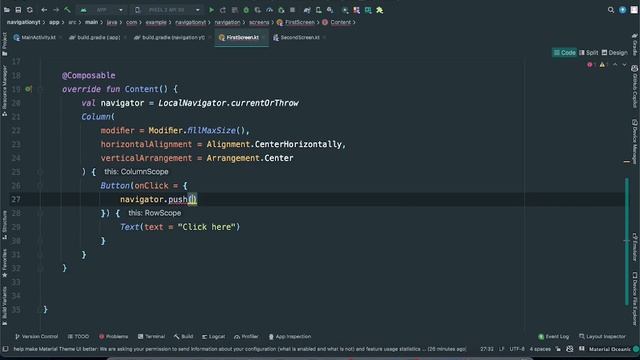Click the UTF-8 encoding in status bar
The height and width of the screenshot is (360, 640).
[517, 349]
